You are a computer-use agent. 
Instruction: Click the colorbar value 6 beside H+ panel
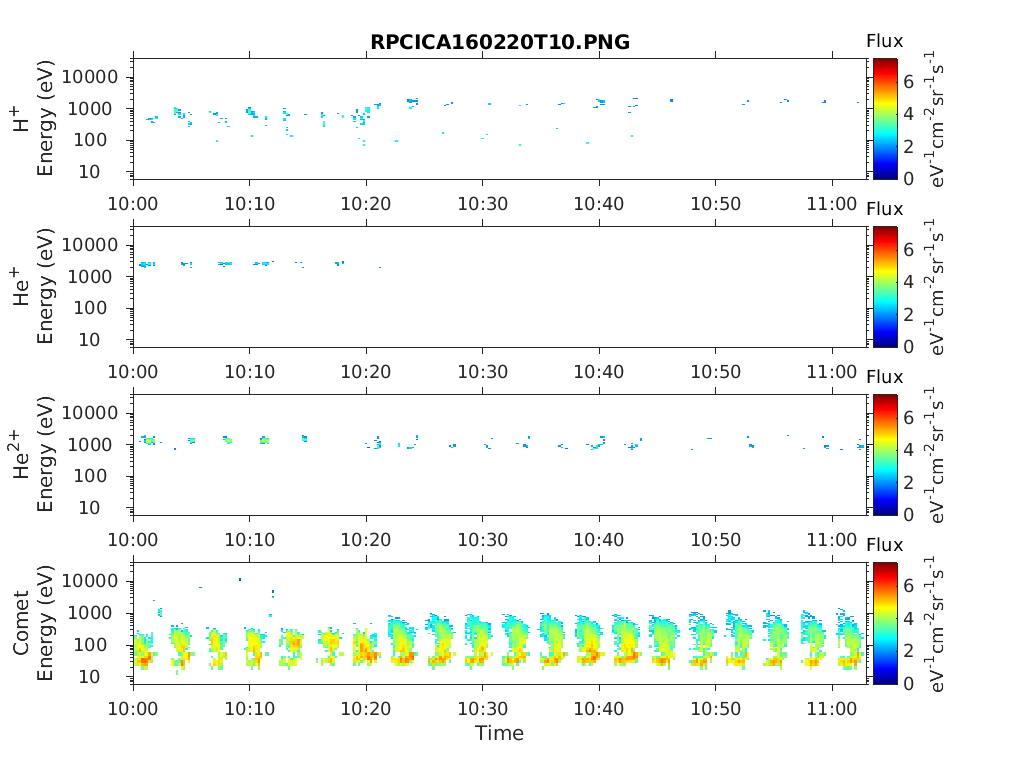(x=908, y=82)
